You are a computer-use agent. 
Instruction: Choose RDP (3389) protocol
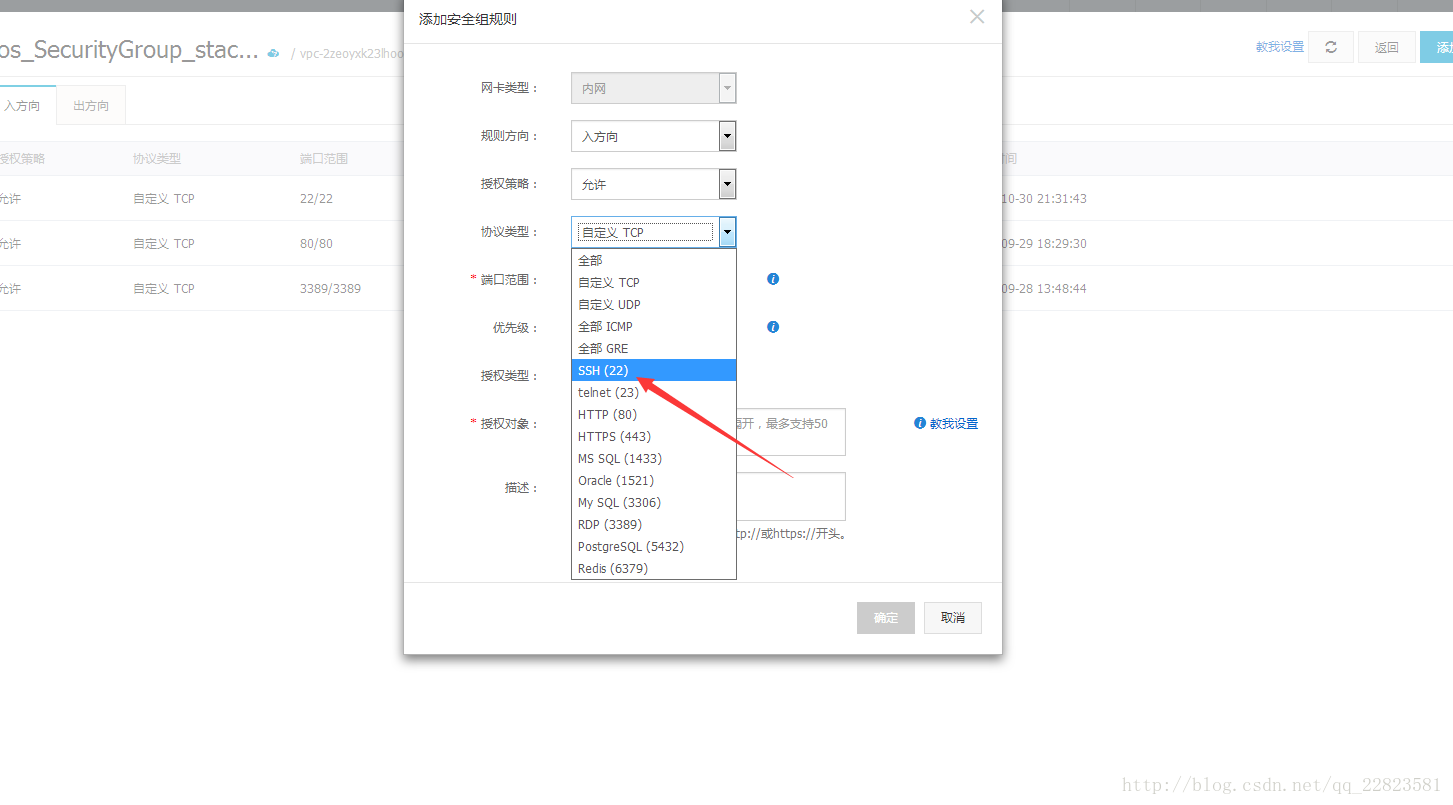click(654, 524)
